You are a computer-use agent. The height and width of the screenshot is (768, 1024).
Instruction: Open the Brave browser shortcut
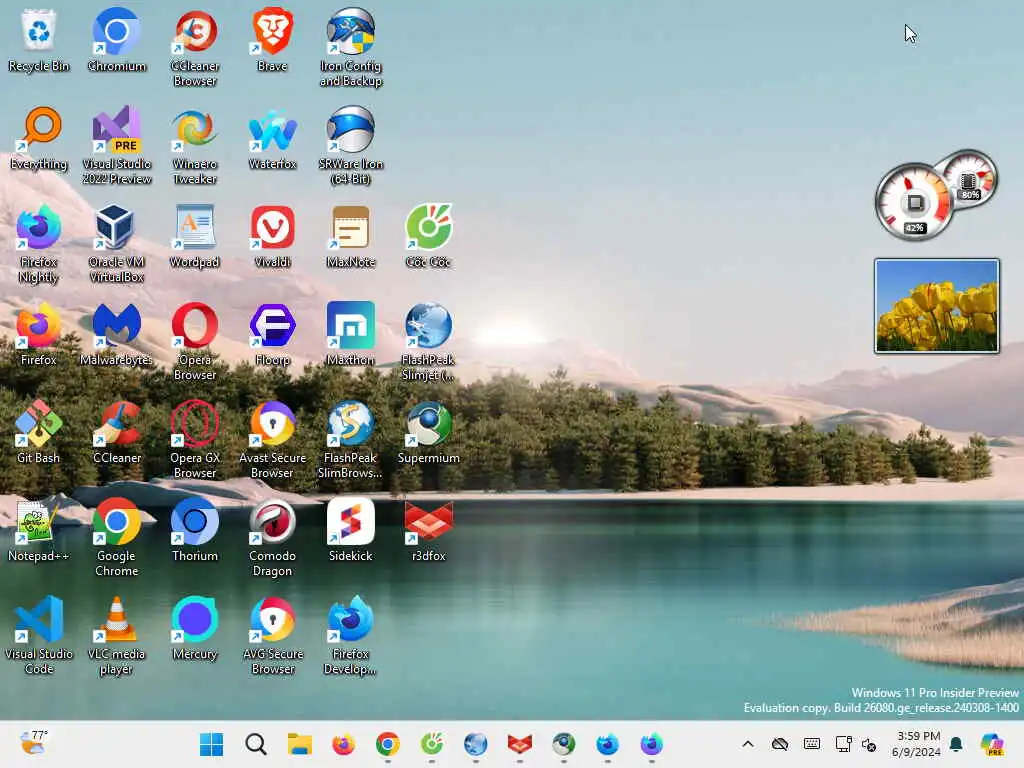(272, 40)
